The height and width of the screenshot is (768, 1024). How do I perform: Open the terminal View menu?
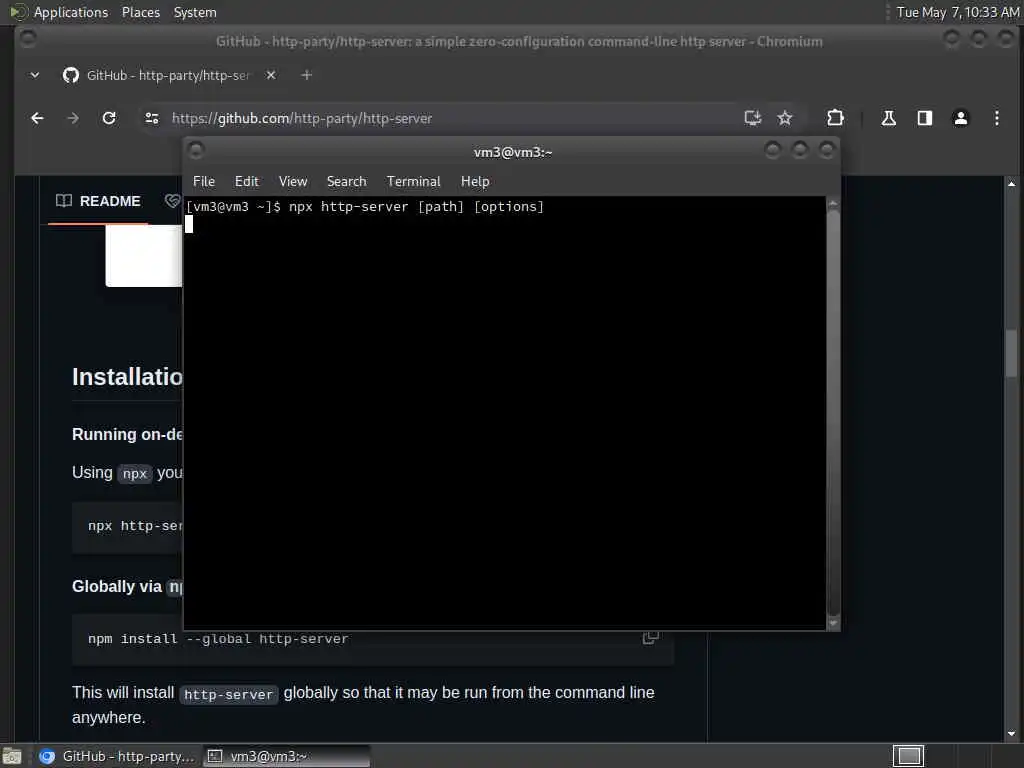pos(293,182)
